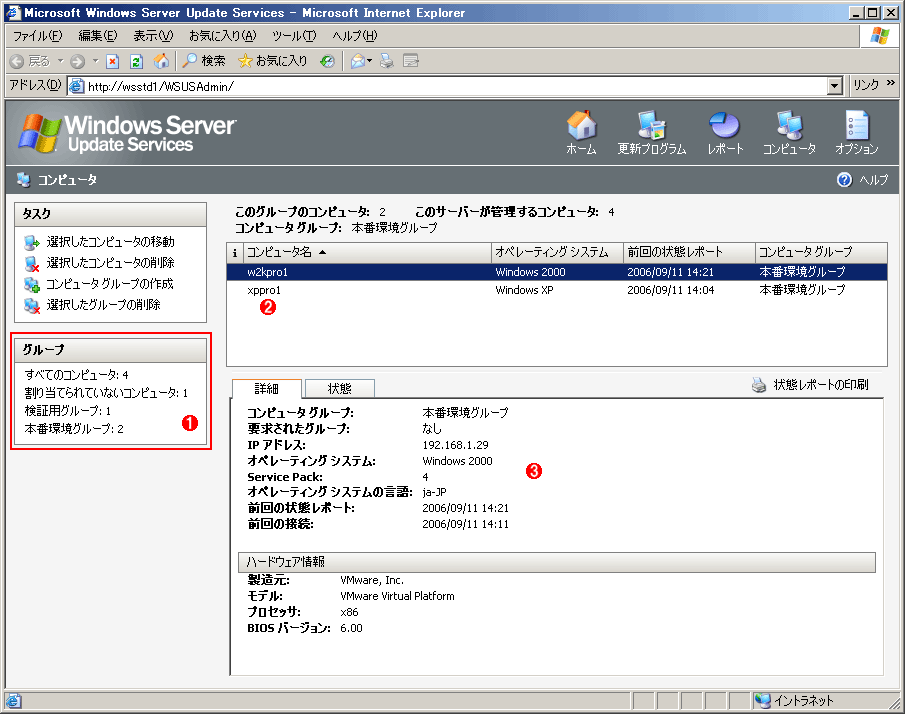Click the delete selected group icon

[x=32, y=305]
